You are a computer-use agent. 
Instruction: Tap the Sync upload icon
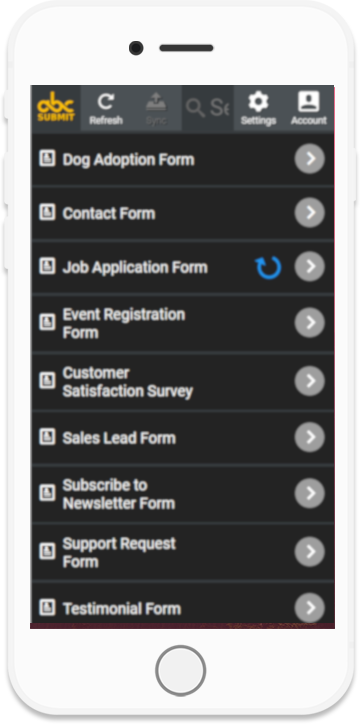pos(156,109)
